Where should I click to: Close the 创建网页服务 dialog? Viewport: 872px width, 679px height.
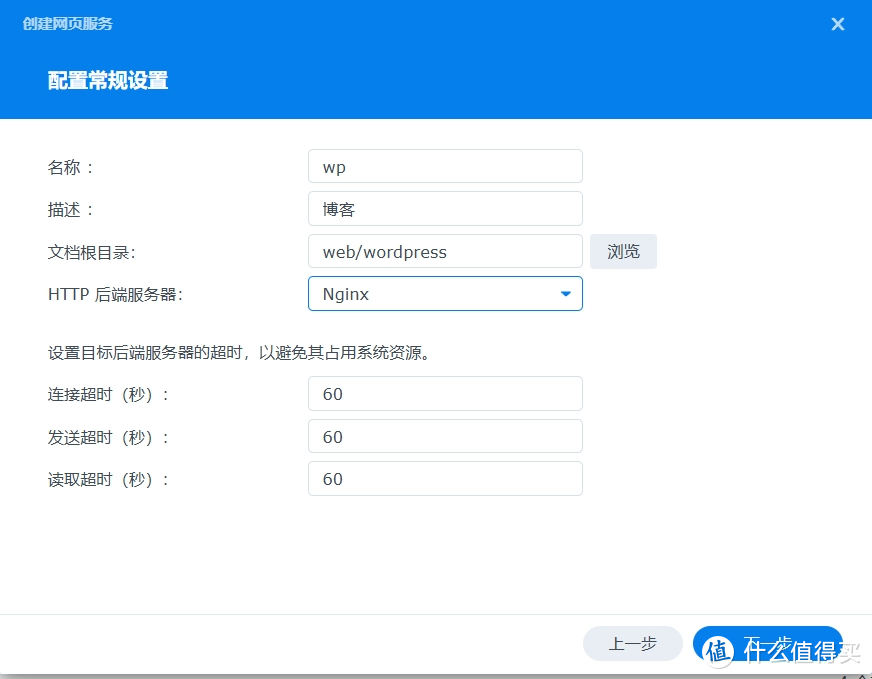pyautogui.click(x=837, y=24)
